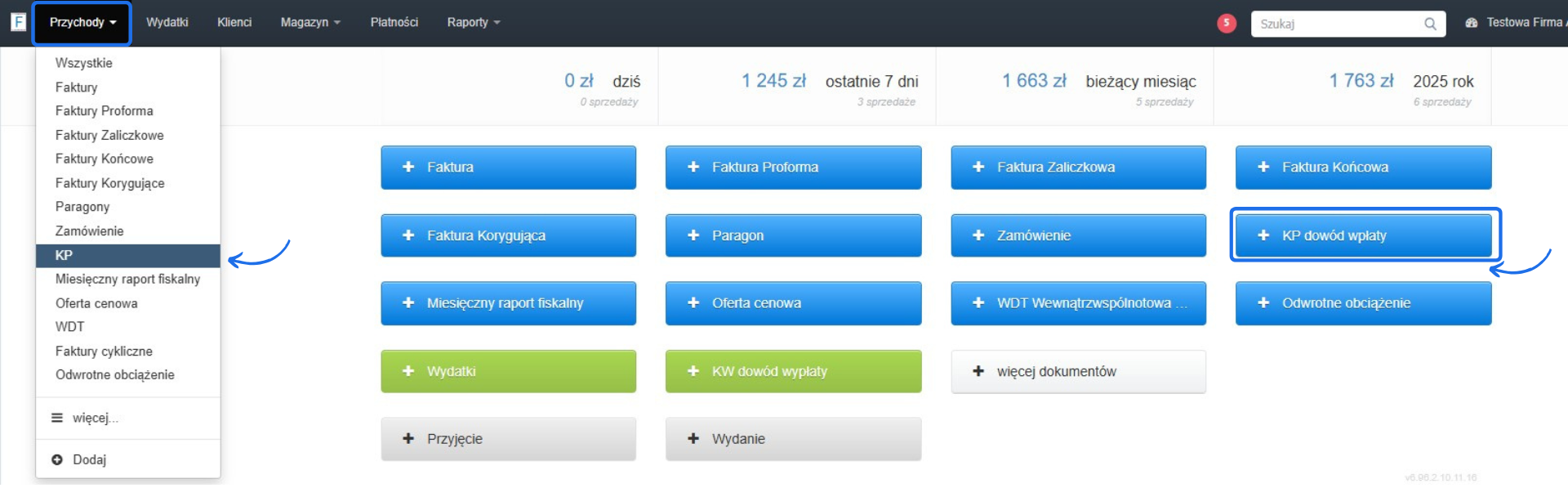Select Oferta cenowa in dropdown menu

tap(128, 303)
